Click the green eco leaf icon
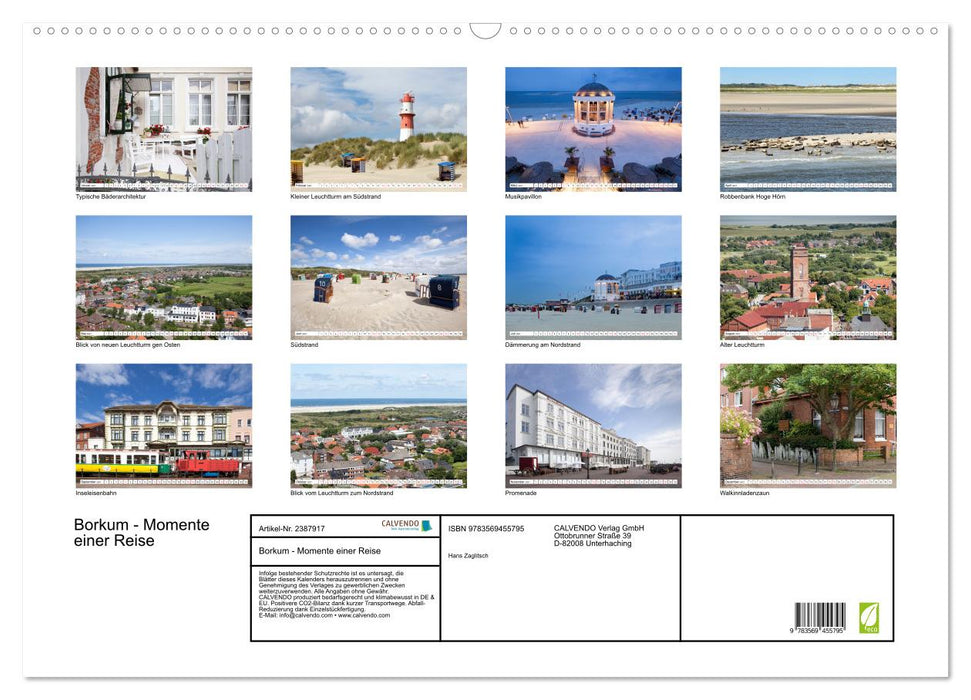 [x=869, y=618]
